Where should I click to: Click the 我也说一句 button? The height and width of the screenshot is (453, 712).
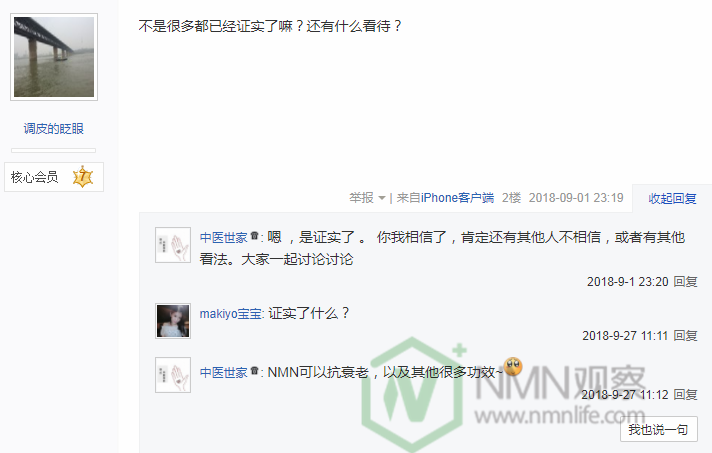(x=658, y=429)
